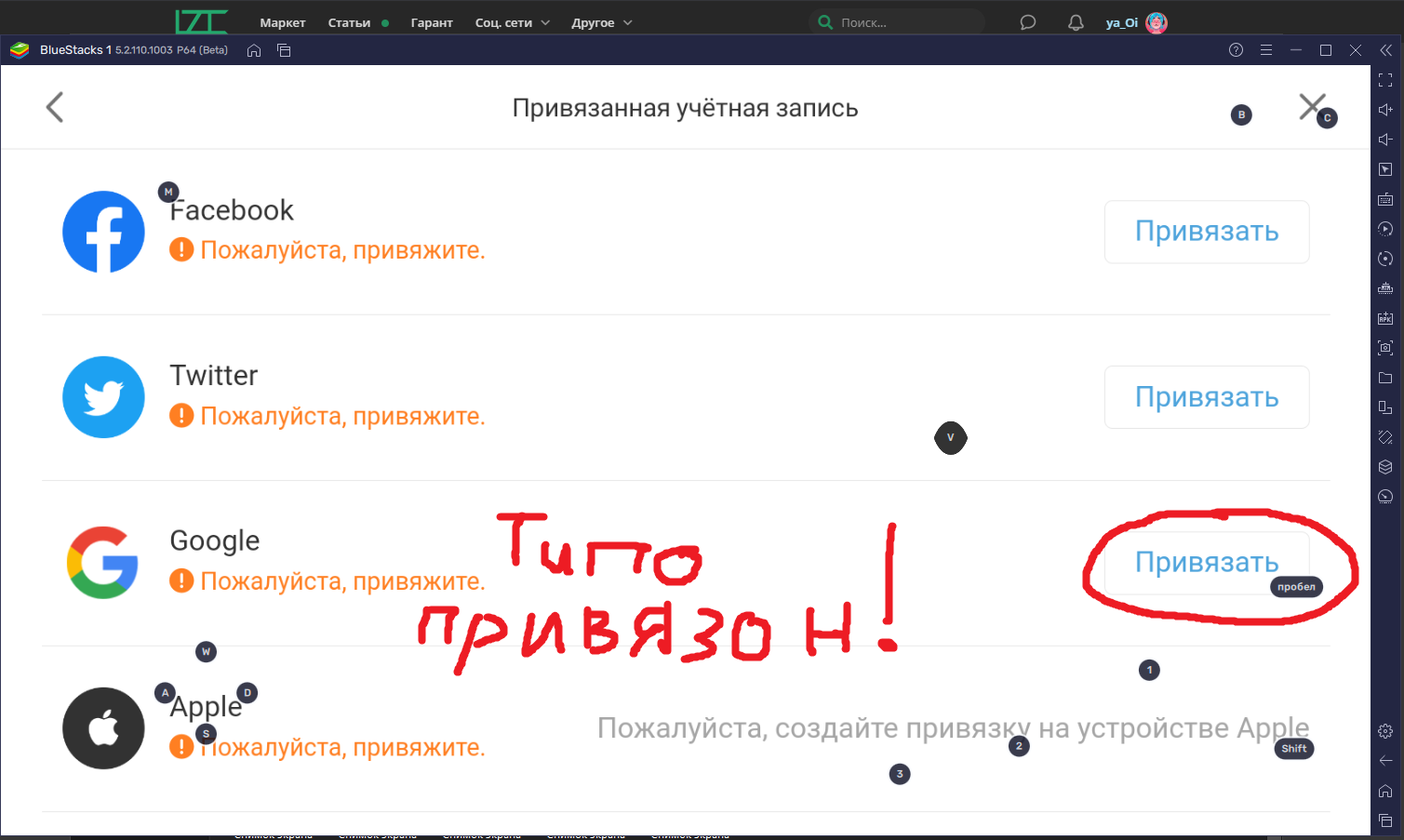Image resolution: width=1404 pixels, height=840 pixels.
Task: Open the notifications bell icon
Action: pos(1076,22)
